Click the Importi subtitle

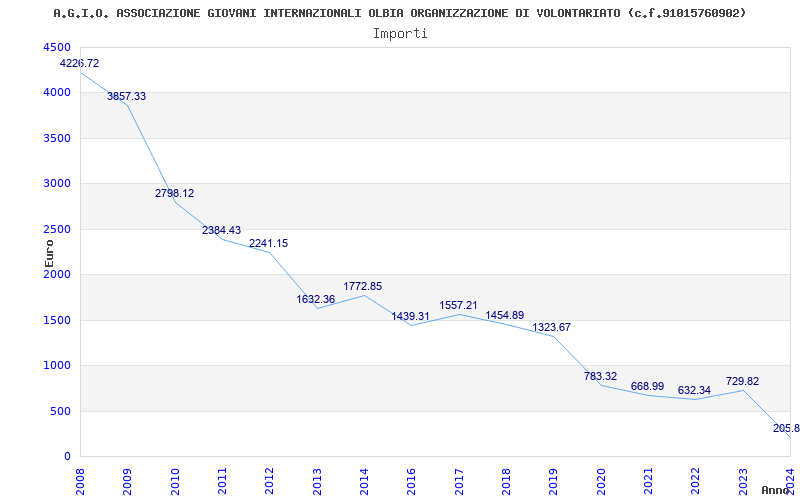[400, 34]
